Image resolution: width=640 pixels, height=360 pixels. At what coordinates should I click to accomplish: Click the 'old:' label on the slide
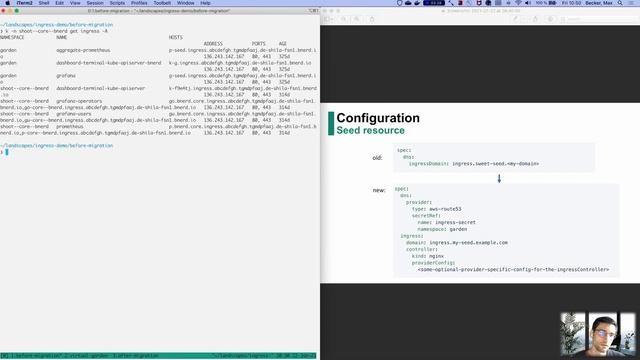(x=377, y=158)
